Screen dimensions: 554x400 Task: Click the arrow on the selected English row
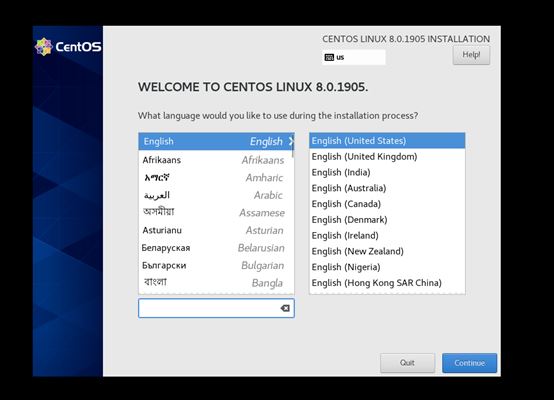291,141
